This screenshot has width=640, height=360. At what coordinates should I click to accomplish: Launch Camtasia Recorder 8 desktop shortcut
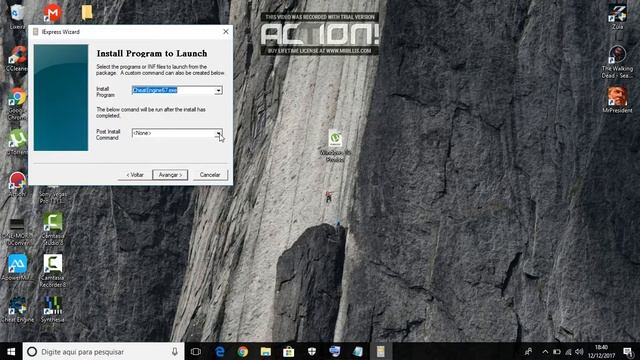[53, 270]
